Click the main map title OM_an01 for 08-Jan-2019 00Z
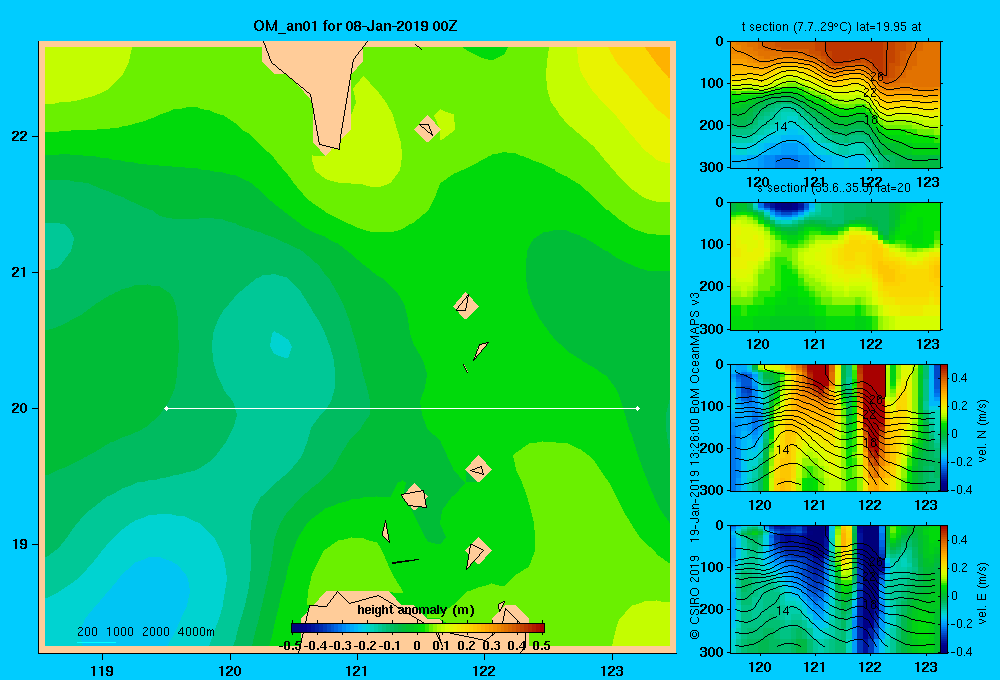 (x=355, y=26)
